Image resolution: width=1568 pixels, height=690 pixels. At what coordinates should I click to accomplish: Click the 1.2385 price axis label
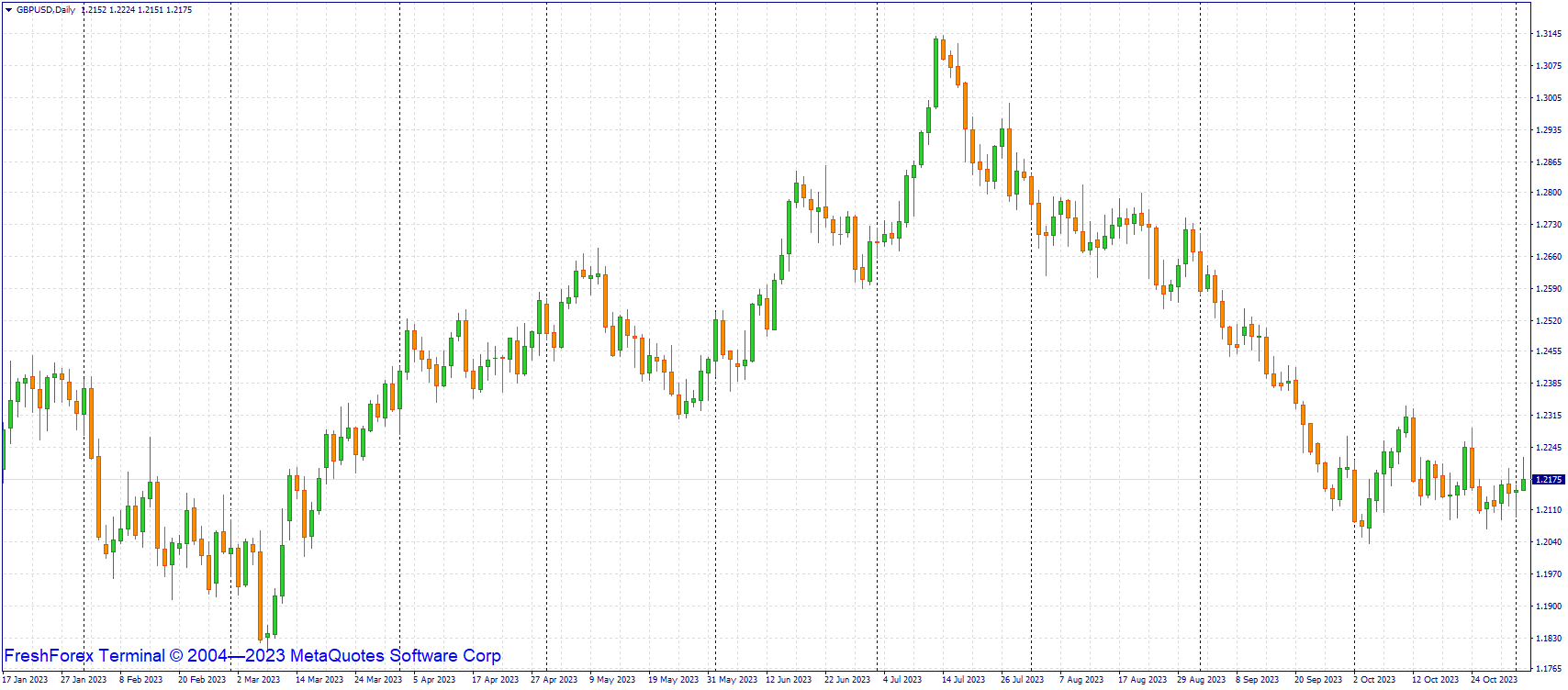click(x=1549, y=384)
